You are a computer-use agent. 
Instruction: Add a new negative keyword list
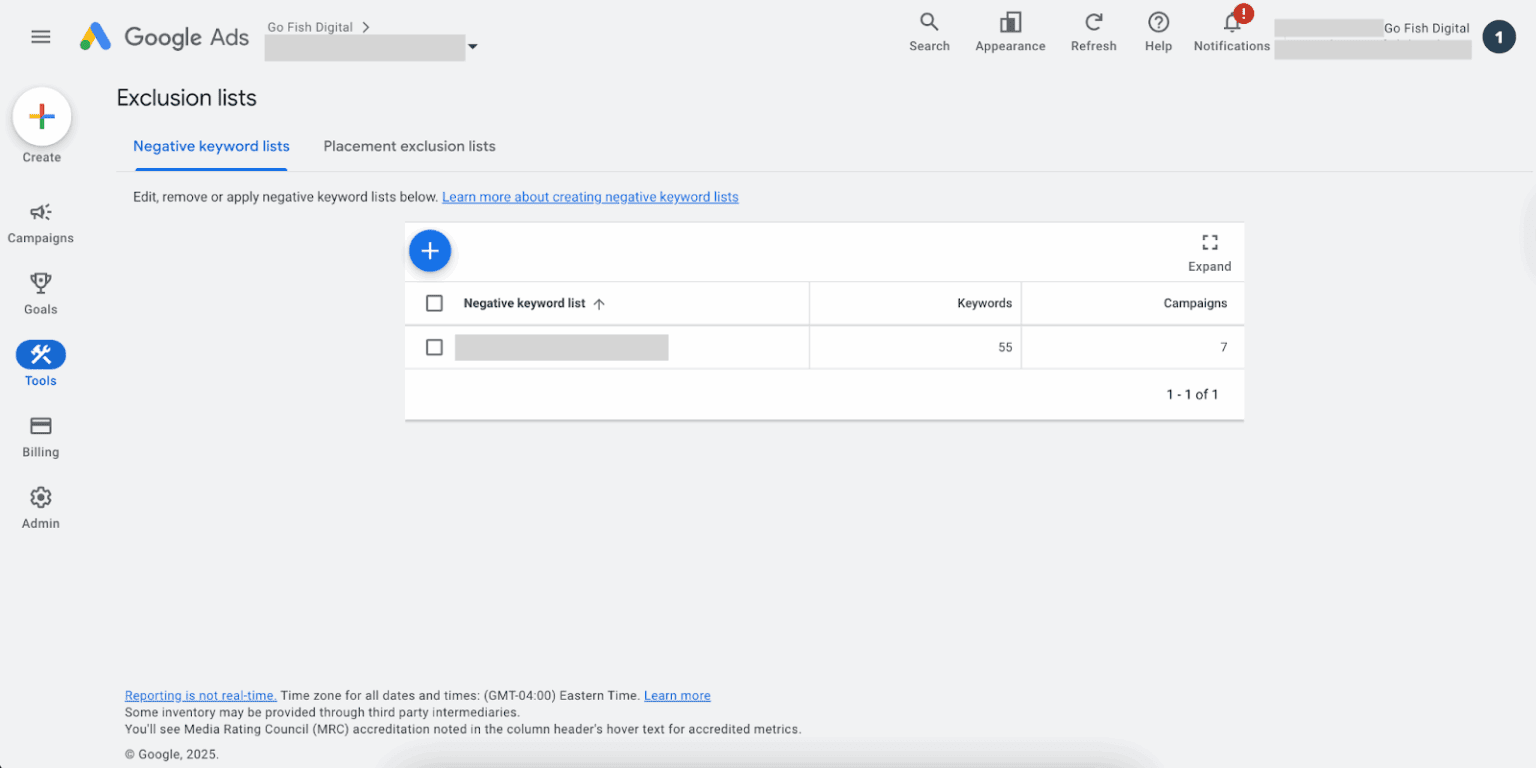pyautogui.click(x=430, y=251)
